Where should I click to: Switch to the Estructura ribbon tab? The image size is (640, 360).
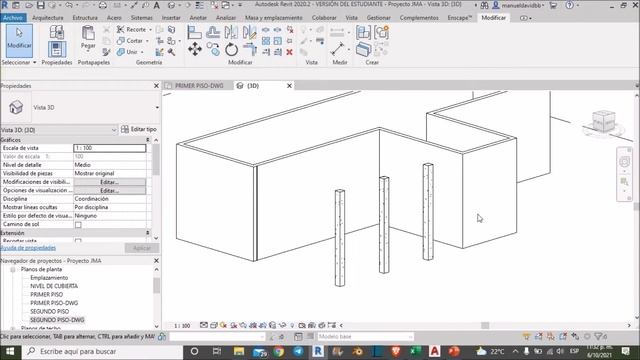point(85,18)
